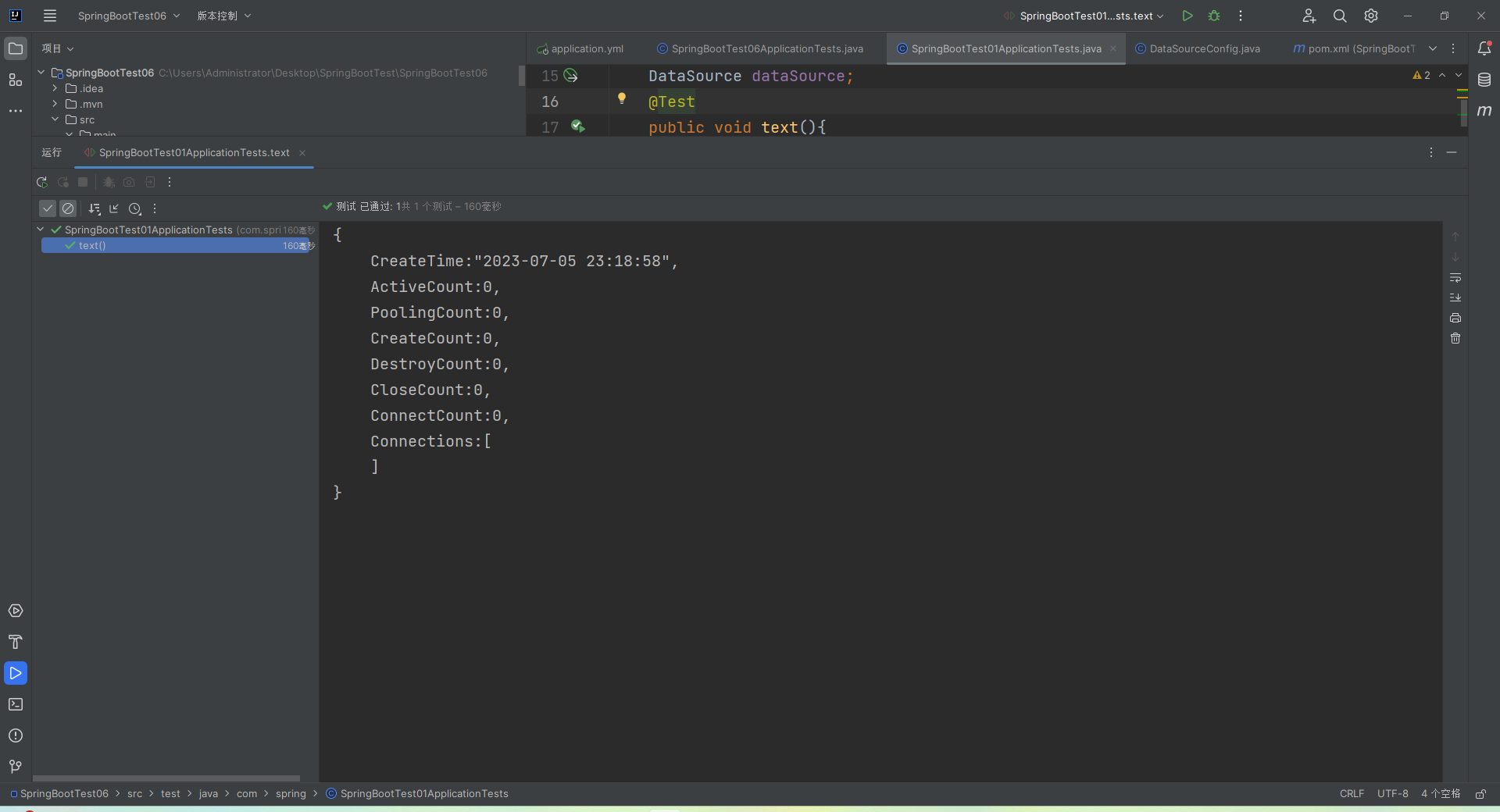Open the Problems tool window
This screenshot has width=1500, height=812.
coord(16,735)
